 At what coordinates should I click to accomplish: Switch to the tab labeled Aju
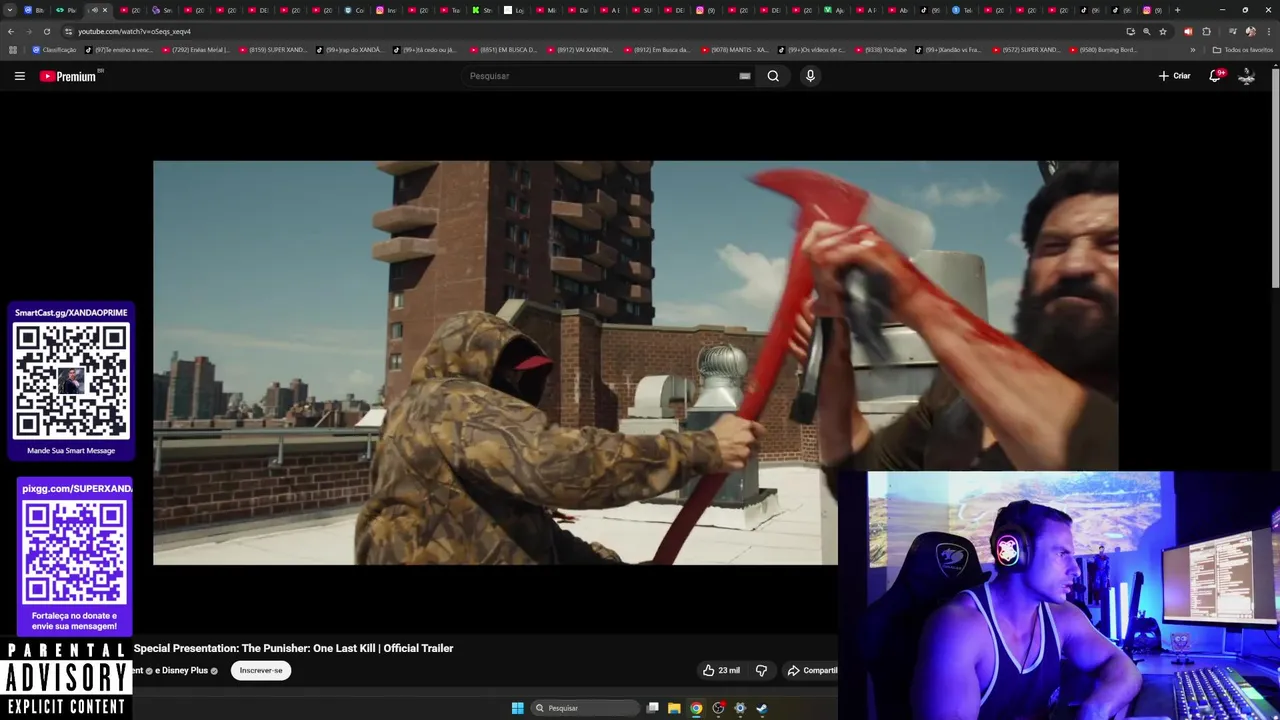pos(833,10)
